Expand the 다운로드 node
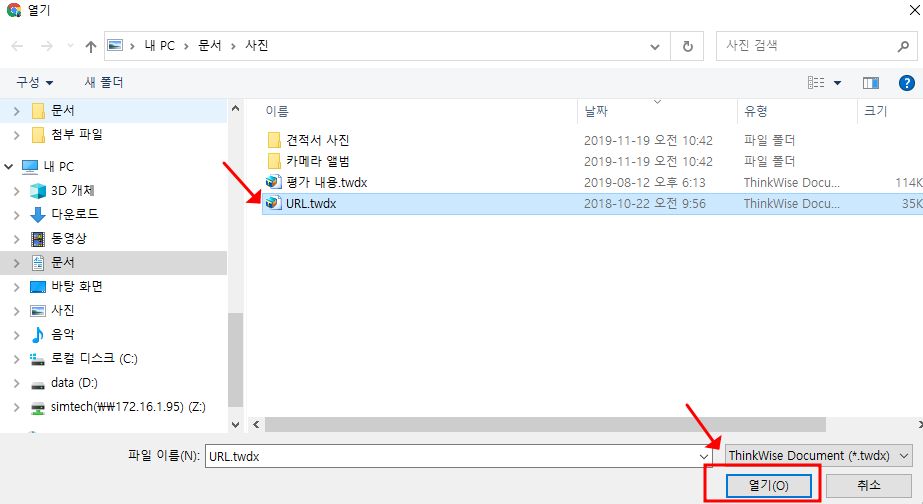Image resolution: width=923 pixels, height=504 pixels. (16, 215)
